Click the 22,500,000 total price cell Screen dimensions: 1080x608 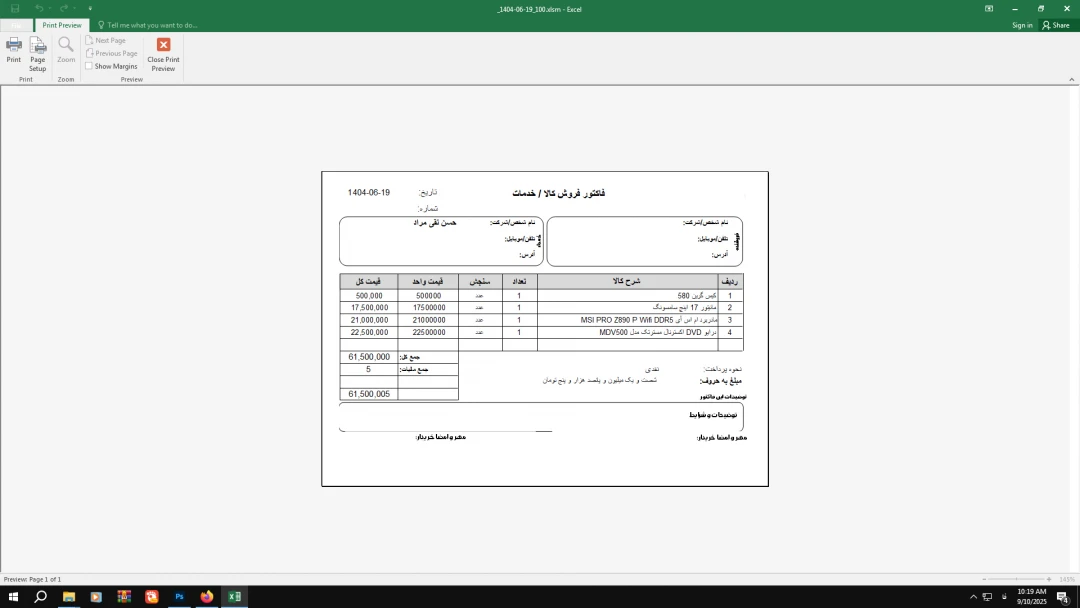pos(369,333)
